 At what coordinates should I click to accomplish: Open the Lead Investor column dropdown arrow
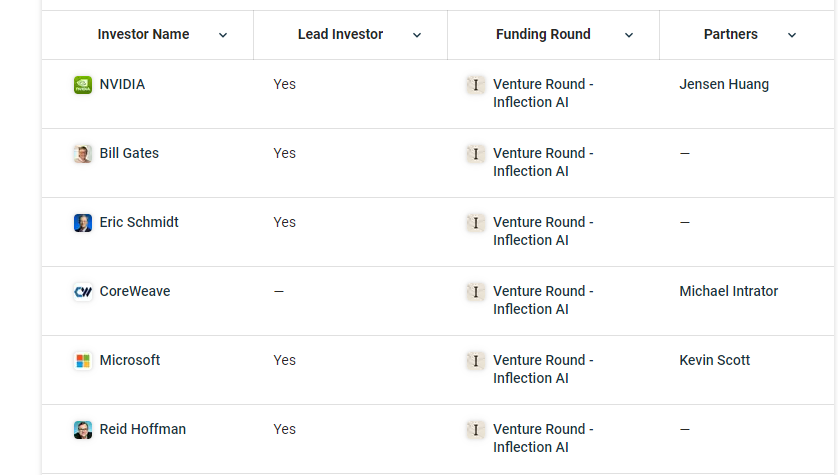click(417, 35)
